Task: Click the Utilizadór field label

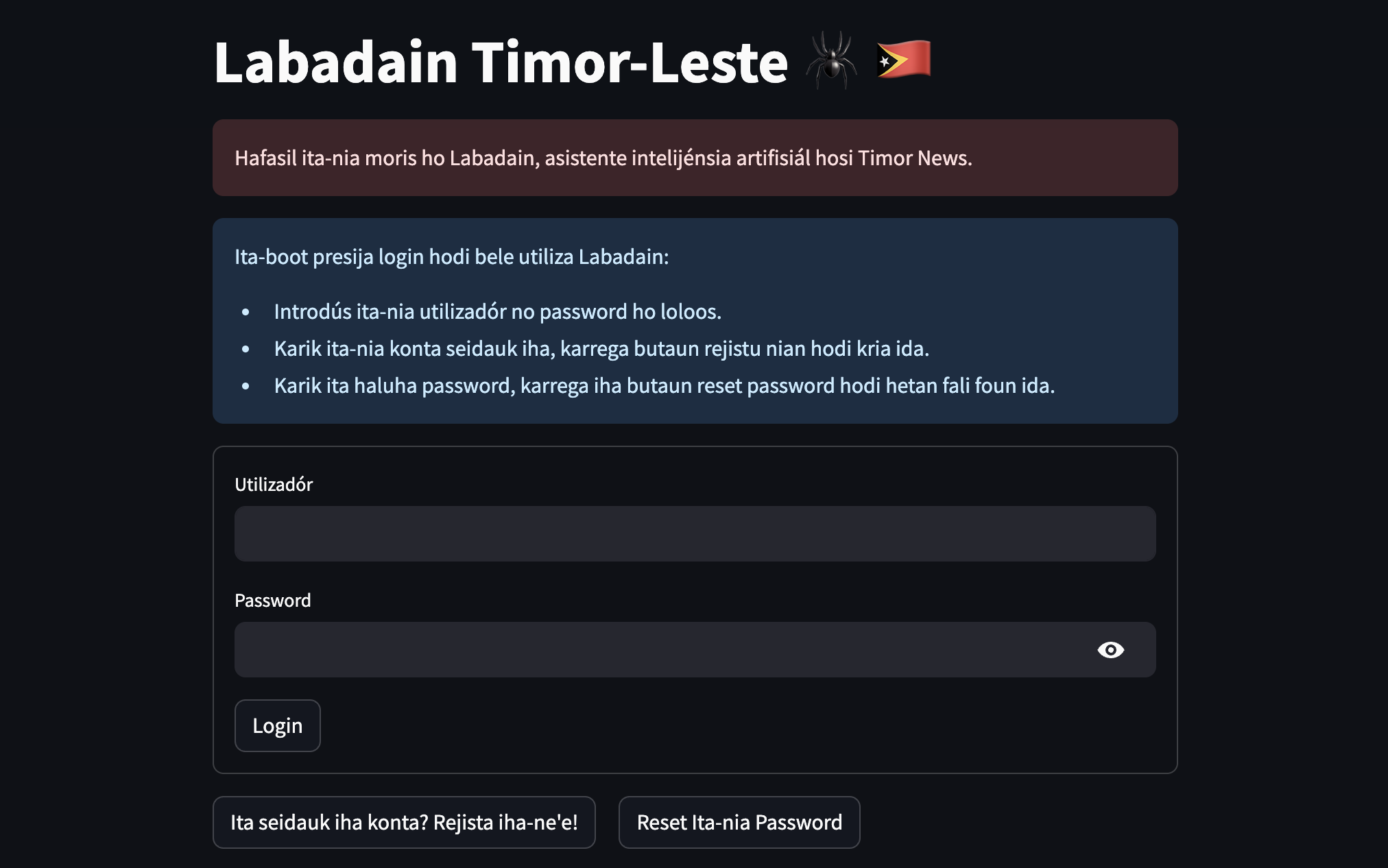Action: point(274,485)
